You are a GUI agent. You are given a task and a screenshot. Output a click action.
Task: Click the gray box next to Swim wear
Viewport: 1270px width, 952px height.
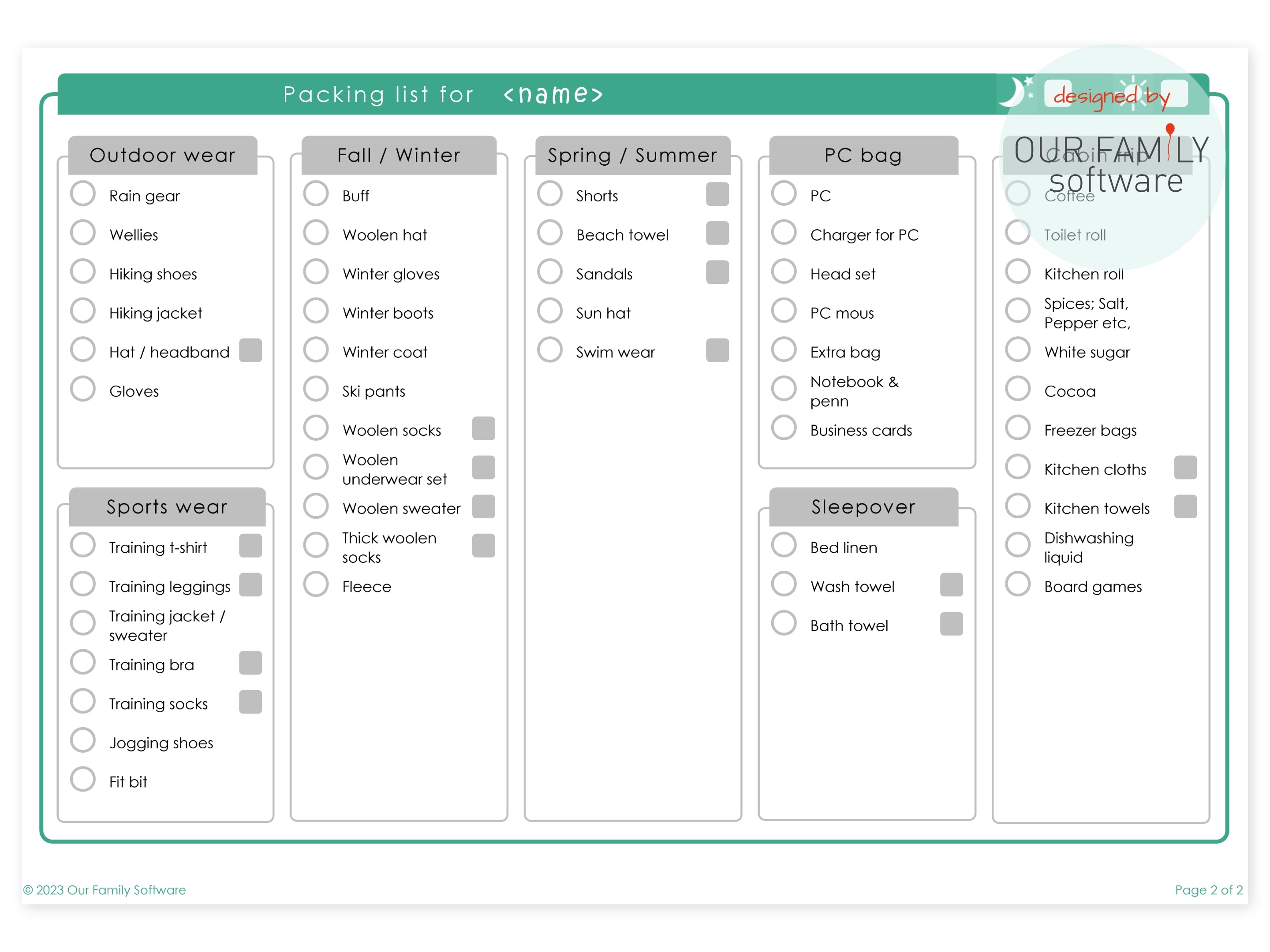(717, 350)
